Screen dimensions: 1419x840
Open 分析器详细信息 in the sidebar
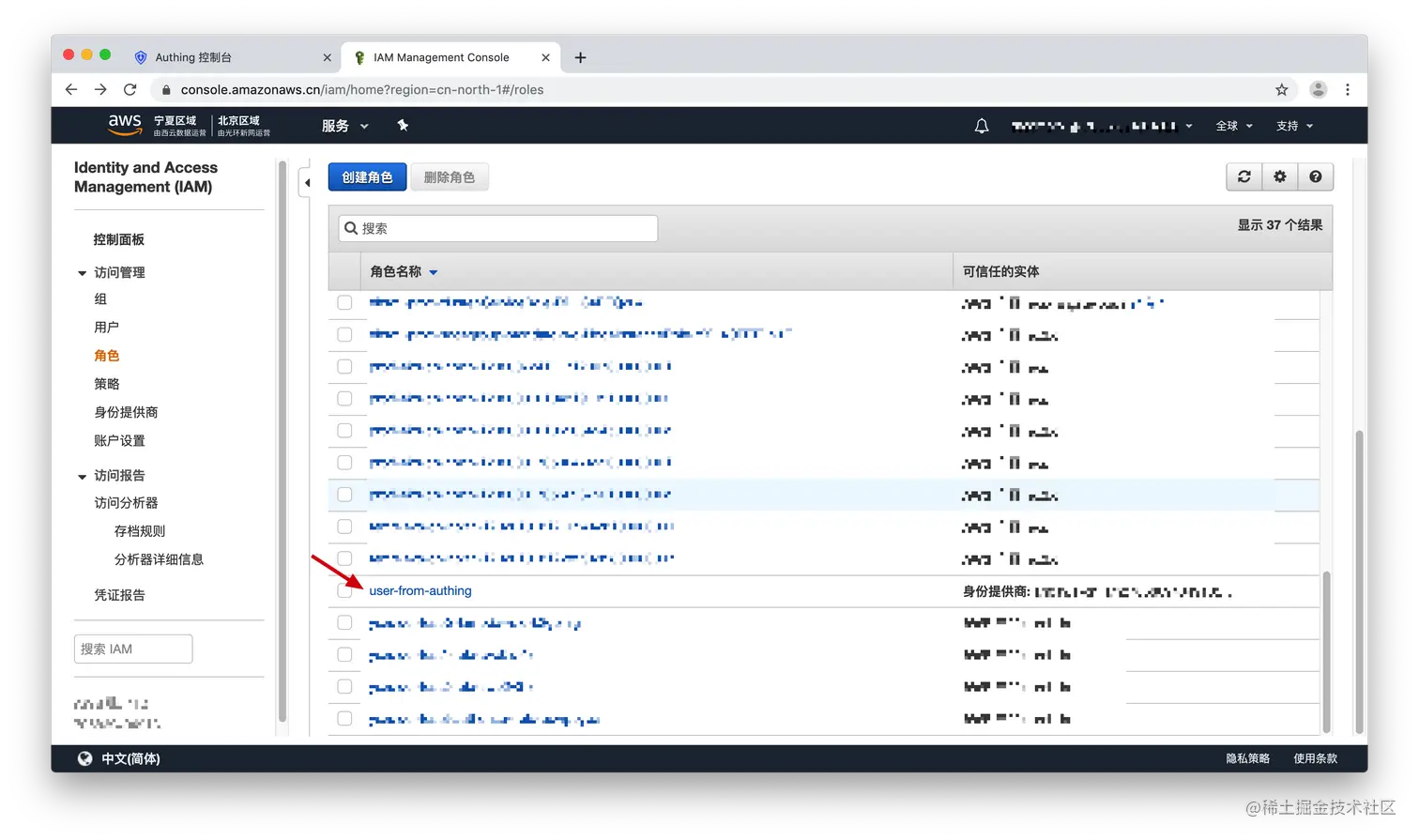click(159, 559)
